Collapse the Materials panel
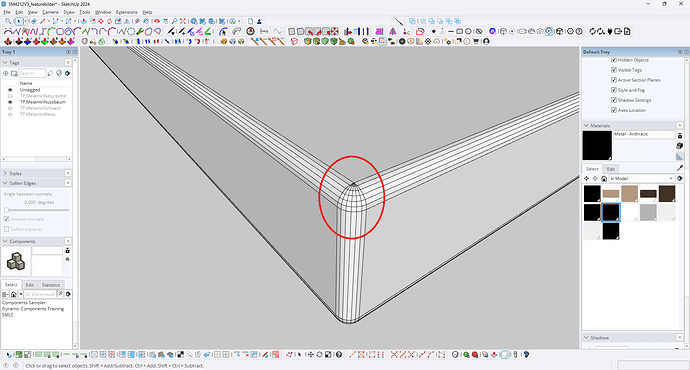 pos(586,125)
